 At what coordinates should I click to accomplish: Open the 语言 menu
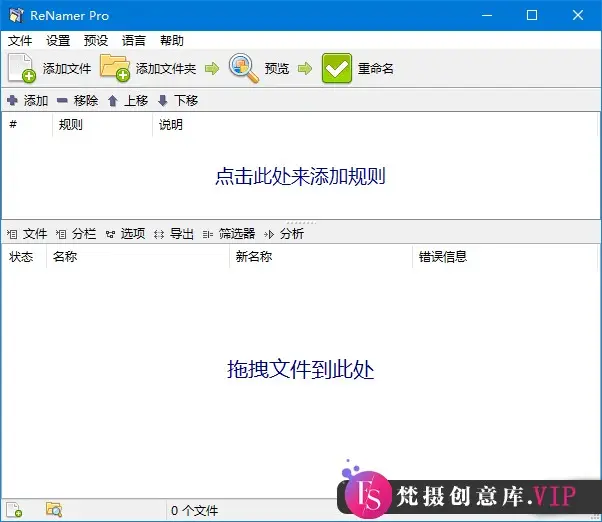pos(134,41)
